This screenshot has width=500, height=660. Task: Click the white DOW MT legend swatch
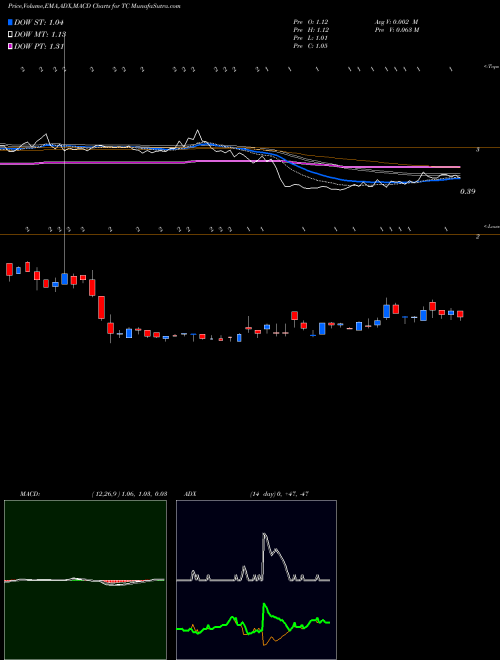click(x=10, y=35)
